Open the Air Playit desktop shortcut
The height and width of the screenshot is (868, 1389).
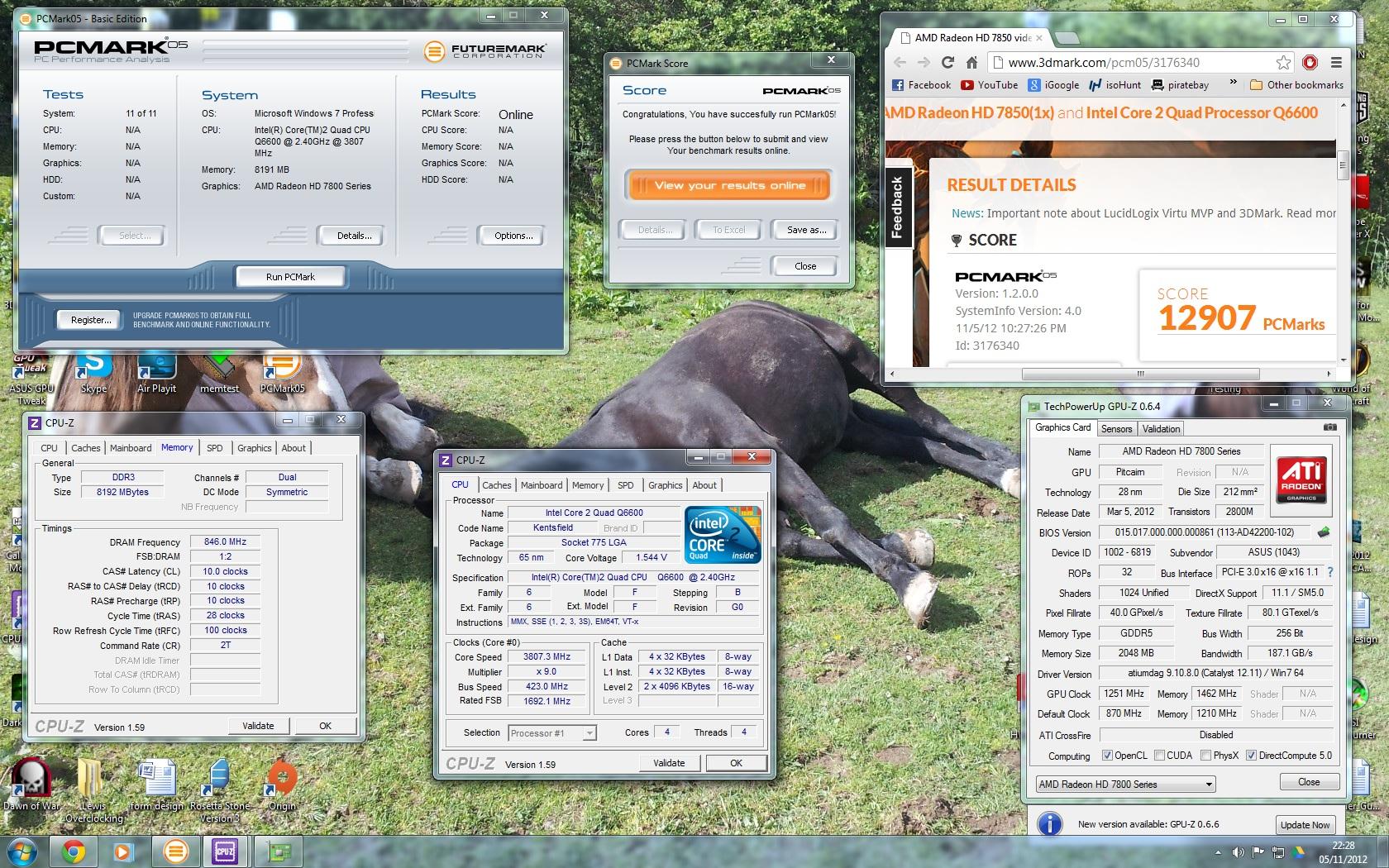click(x=156, y=371)
